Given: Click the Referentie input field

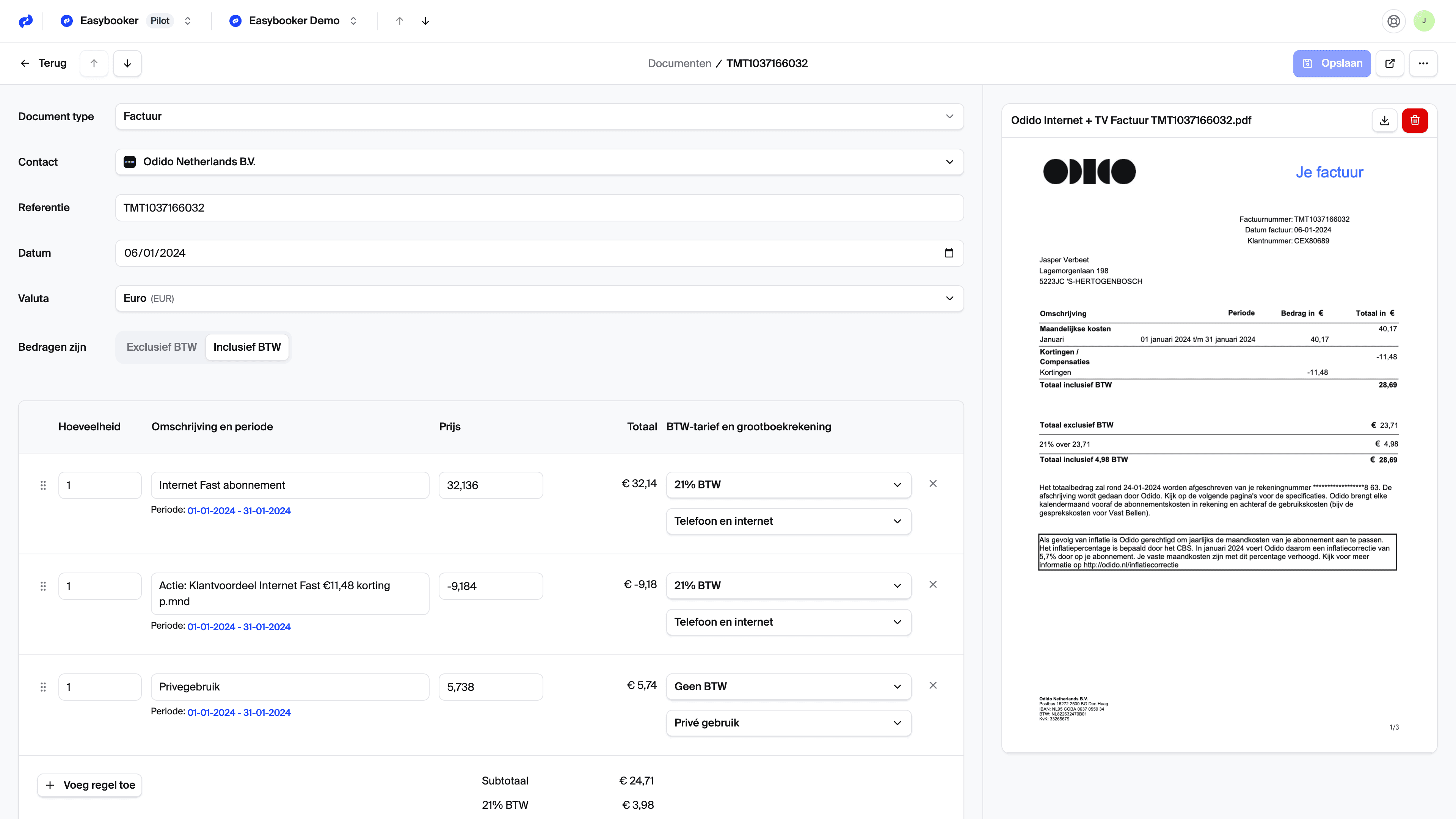Looking at the screenshot, I should click(539, 207).
